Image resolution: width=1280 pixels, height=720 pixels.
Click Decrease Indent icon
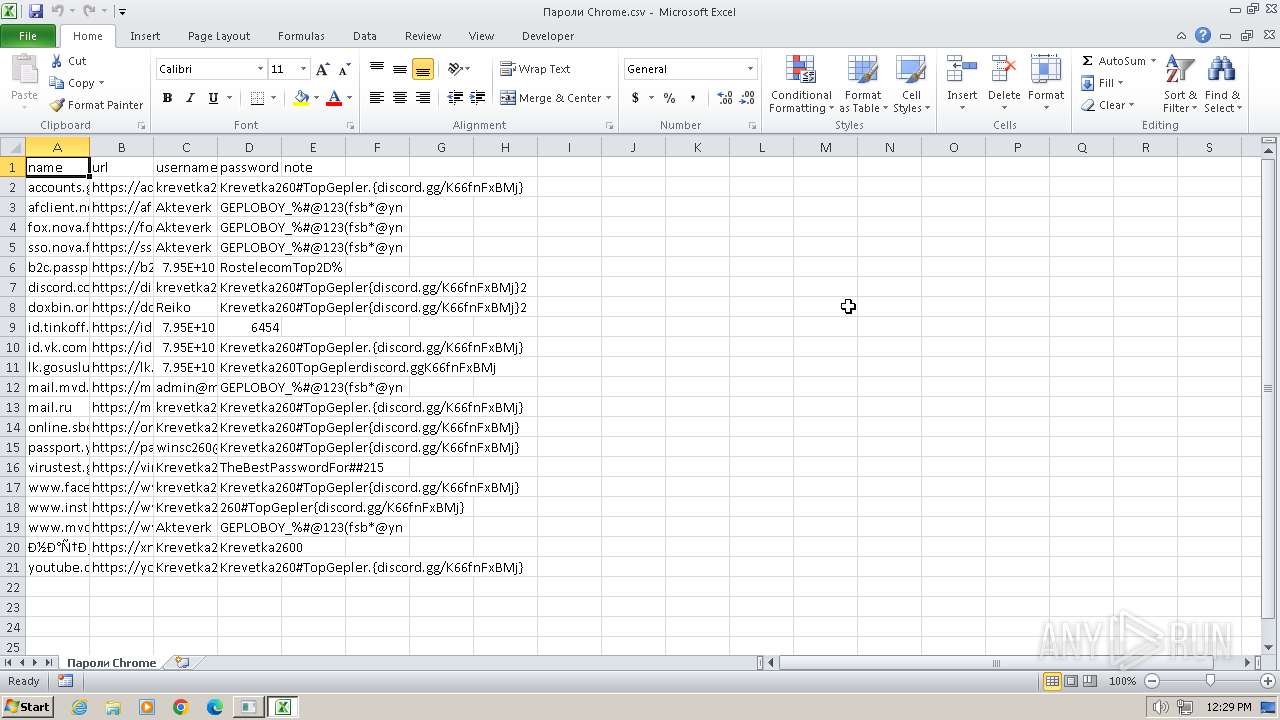pyautogui.click(x=455, y=98)
